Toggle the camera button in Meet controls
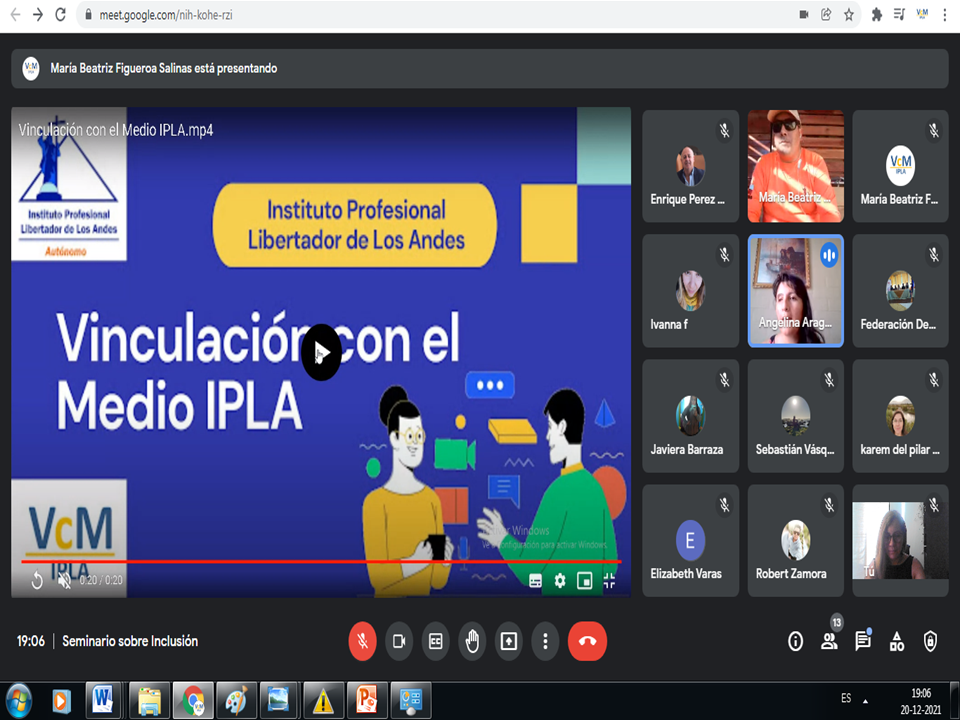Screen dimensions: 960x720 pos(399,641)
